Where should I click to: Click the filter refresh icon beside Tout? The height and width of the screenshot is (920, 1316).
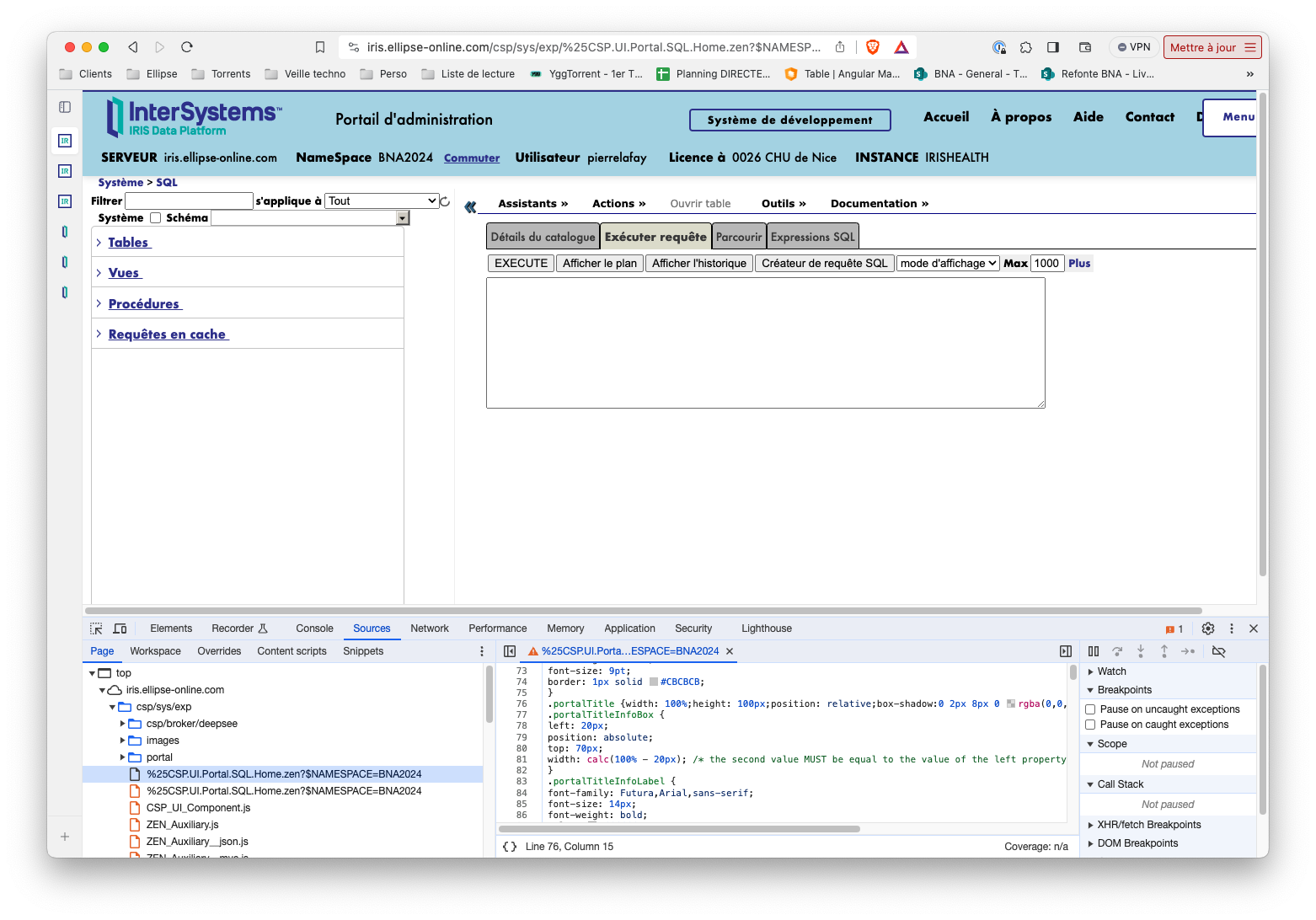click(445, 202)
